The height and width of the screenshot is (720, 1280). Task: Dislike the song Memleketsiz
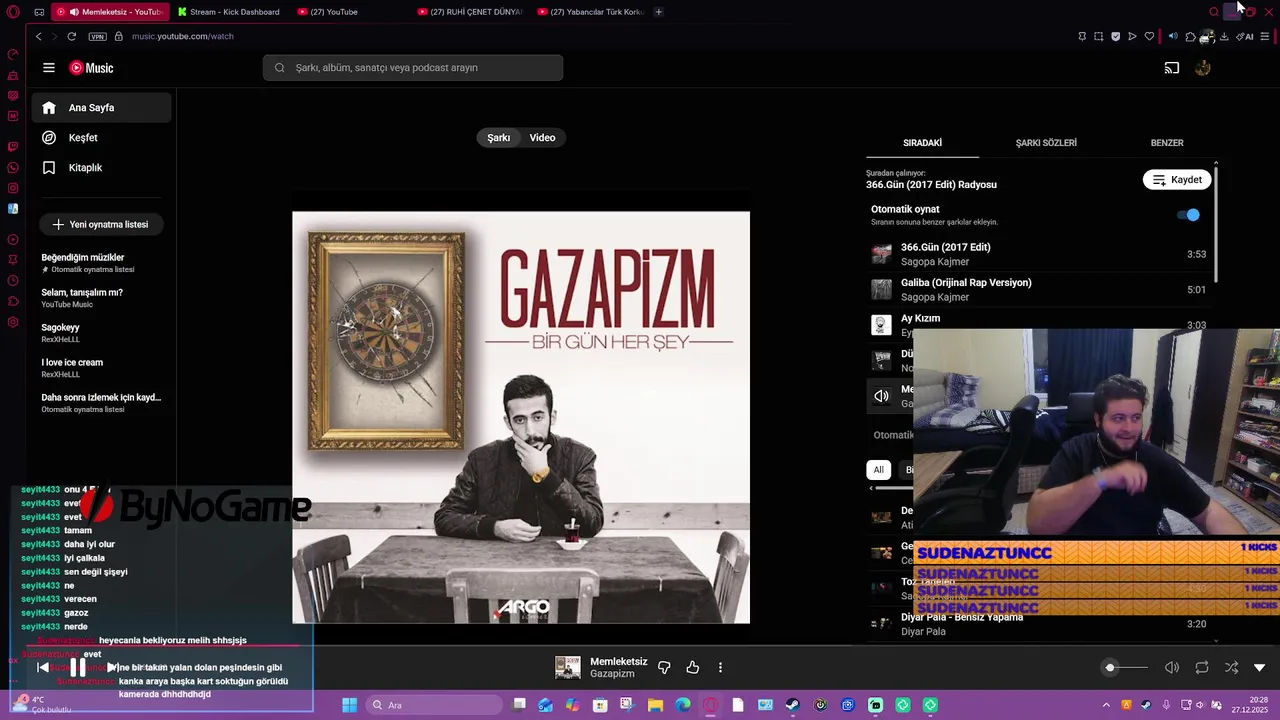[664, 667]
